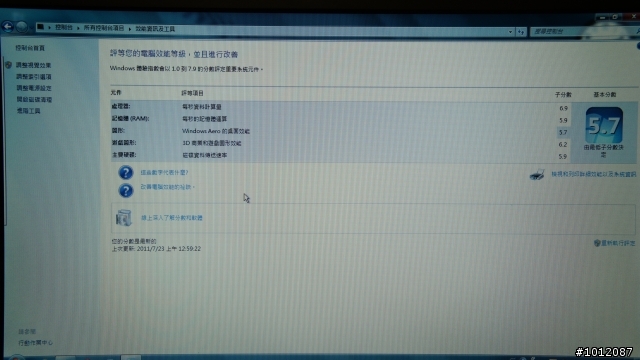Click the 元件 column header
Screen dimensions: 640x360
[116, 93]
